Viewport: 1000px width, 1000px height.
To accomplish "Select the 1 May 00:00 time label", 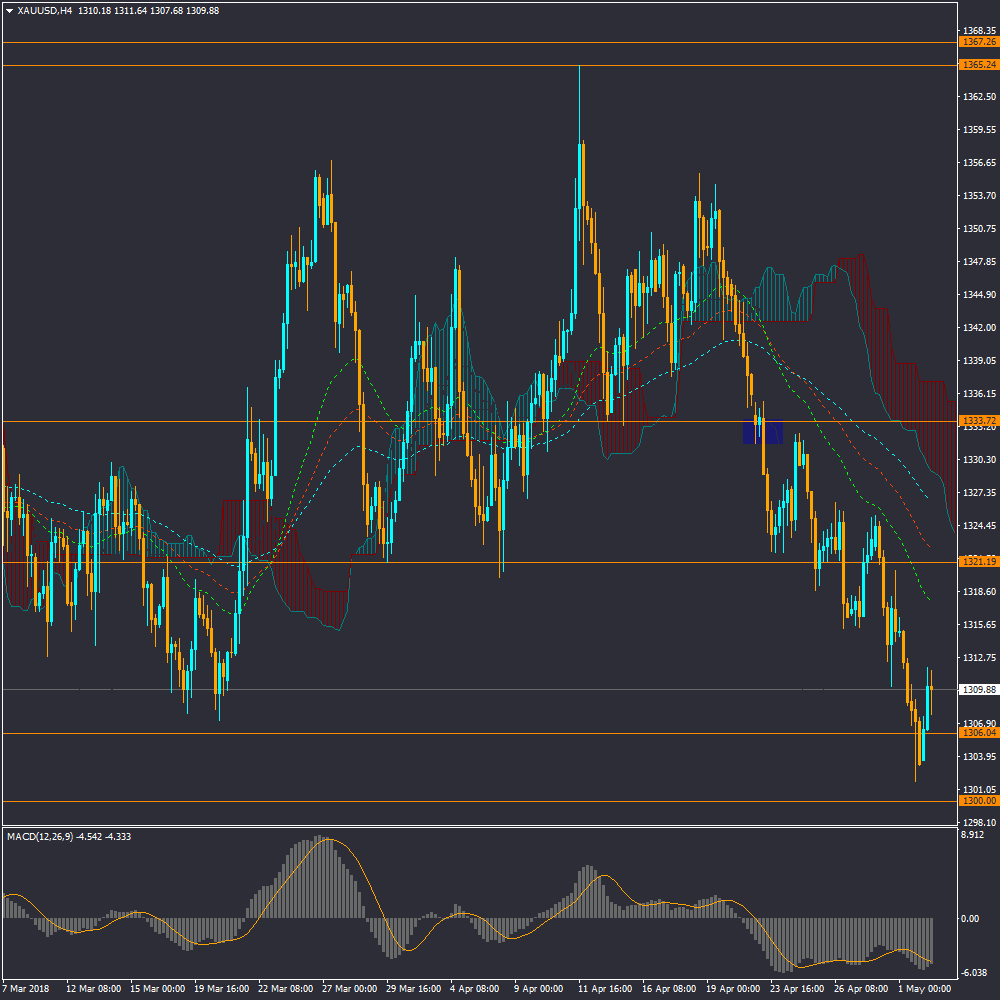I will click(x=925, y=988).
